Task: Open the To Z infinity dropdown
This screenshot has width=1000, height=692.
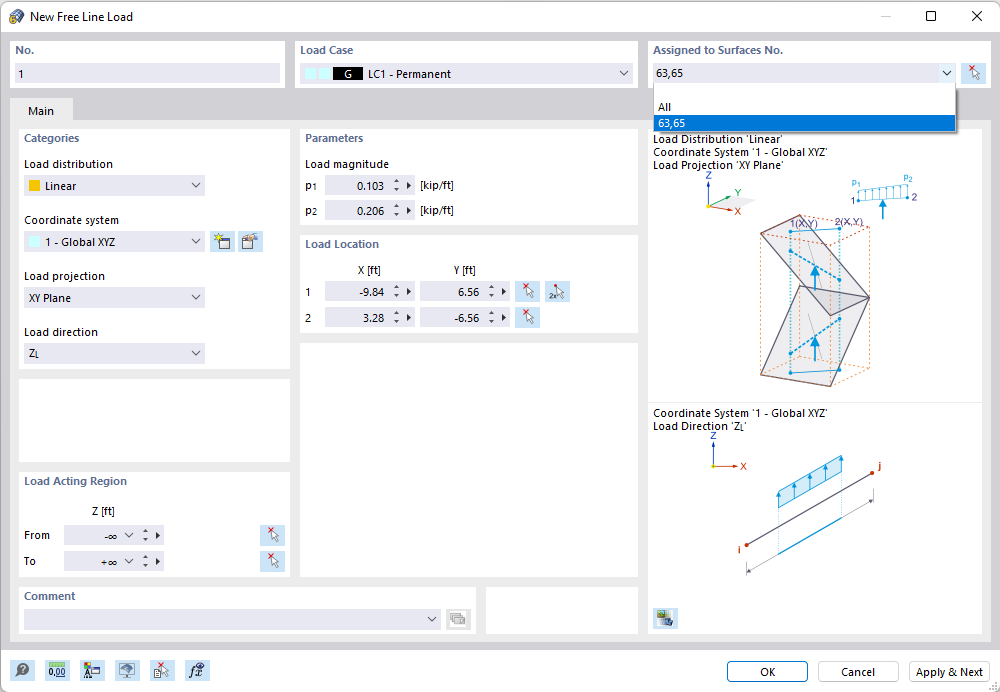Action: pyautogui.click(x=129, y=561)
